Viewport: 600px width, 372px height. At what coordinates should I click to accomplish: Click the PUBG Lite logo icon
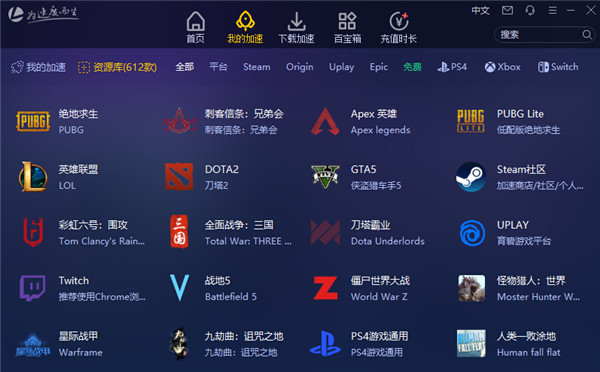[471, 121]
